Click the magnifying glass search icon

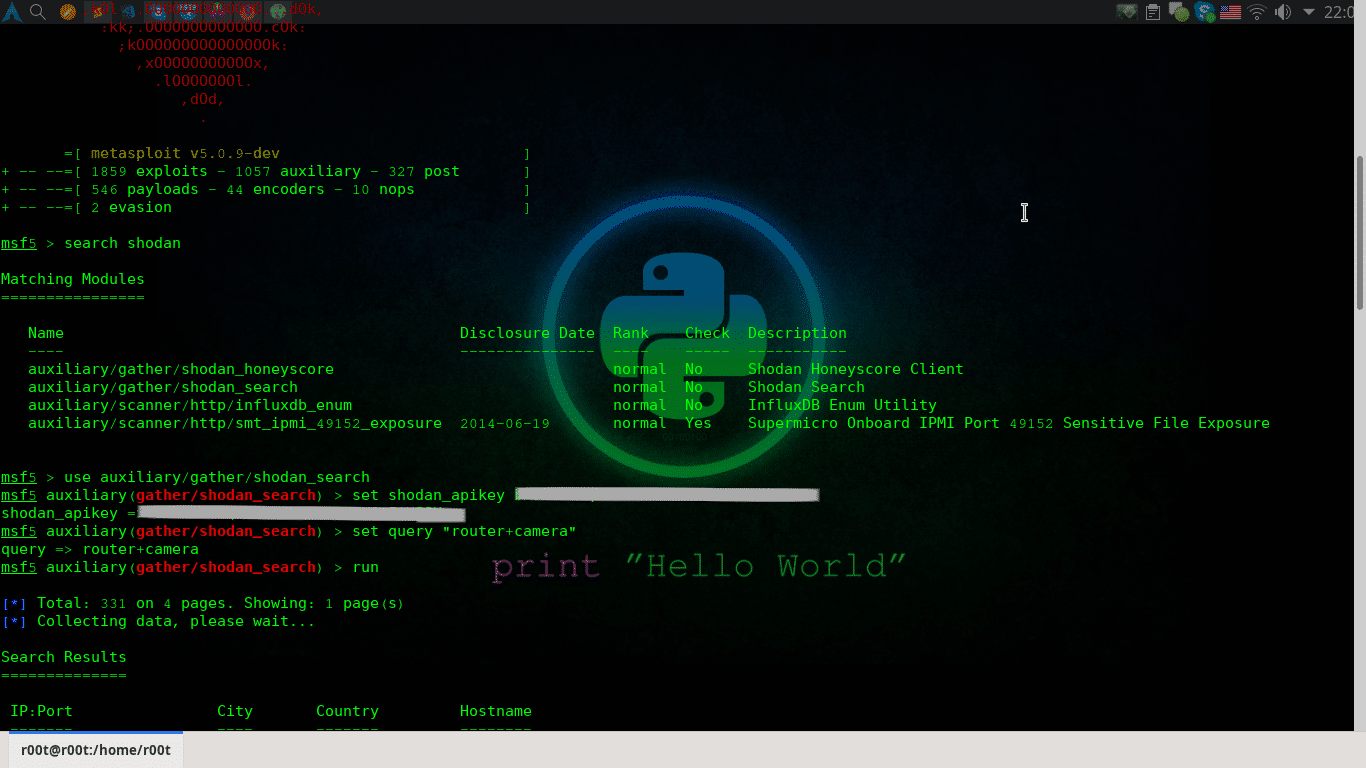click(x=38, y=12)
